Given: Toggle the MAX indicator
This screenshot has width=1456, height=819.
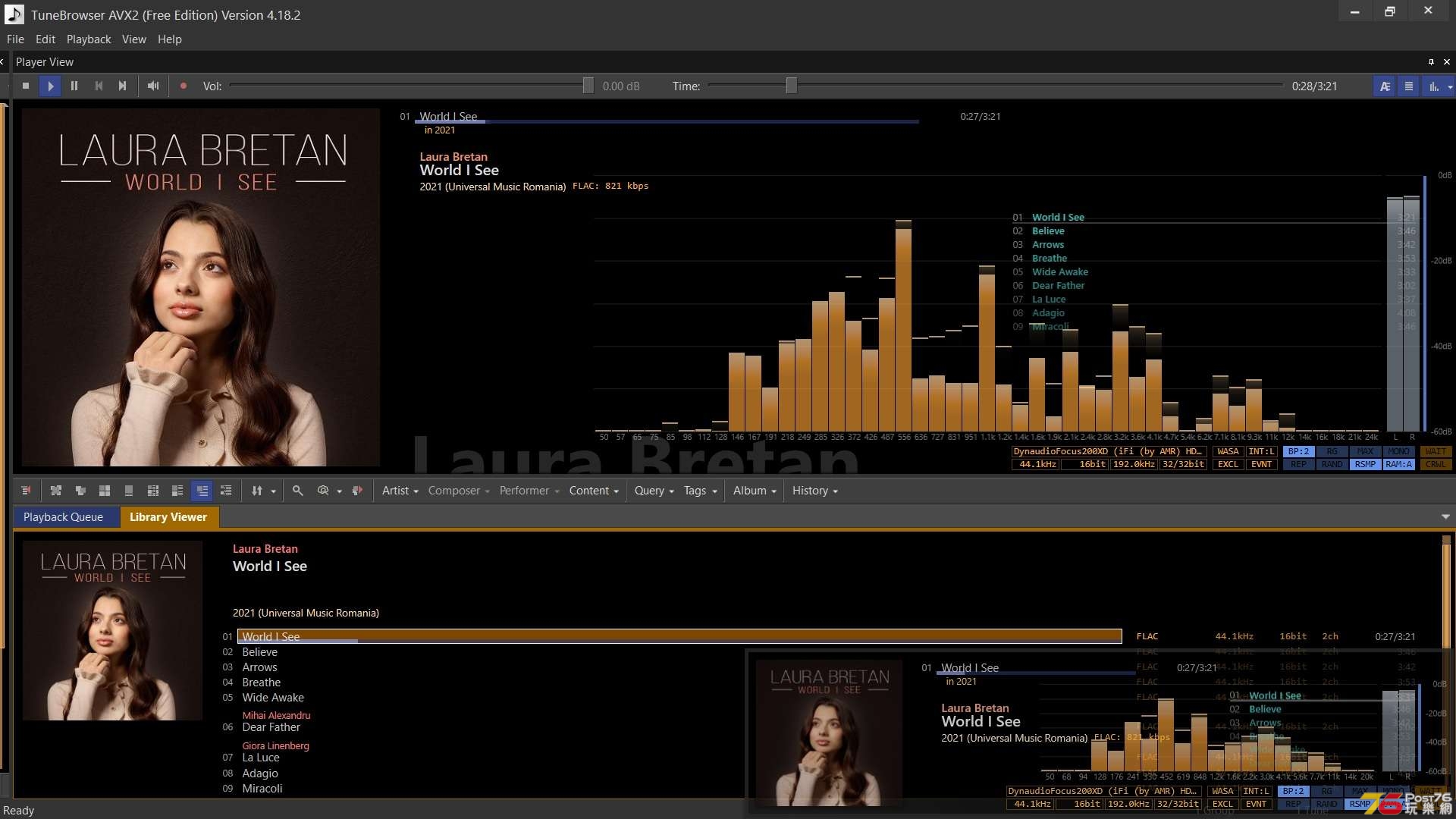Looking at the screenshot, I should click(1365, 451).
